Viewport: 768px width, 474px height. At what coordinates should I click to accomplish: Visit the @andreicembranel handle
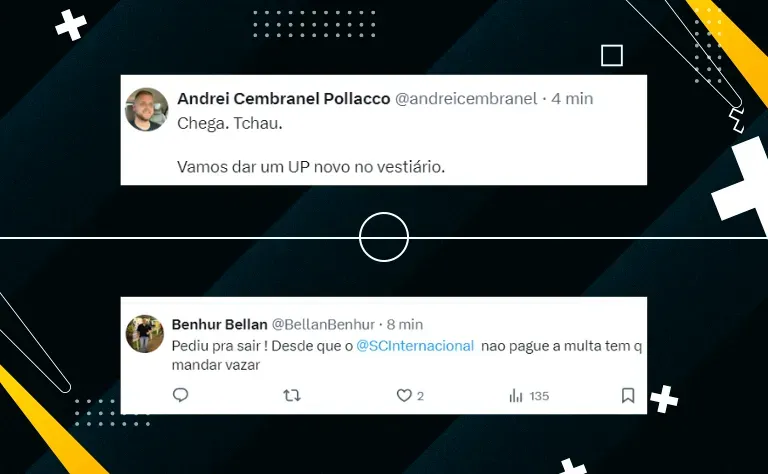[466, 98]
